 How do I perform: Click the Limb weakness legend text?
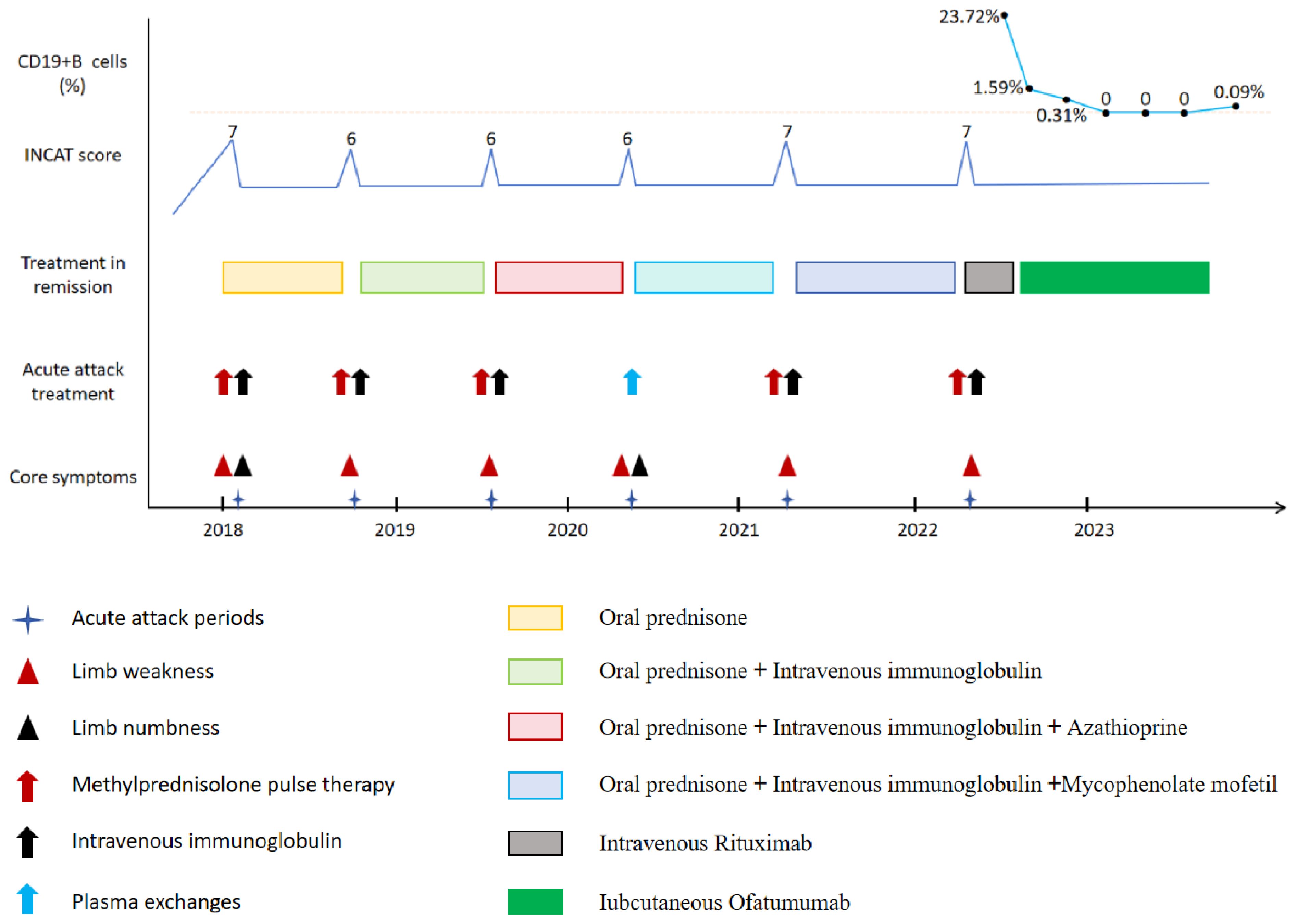[143, 671]
